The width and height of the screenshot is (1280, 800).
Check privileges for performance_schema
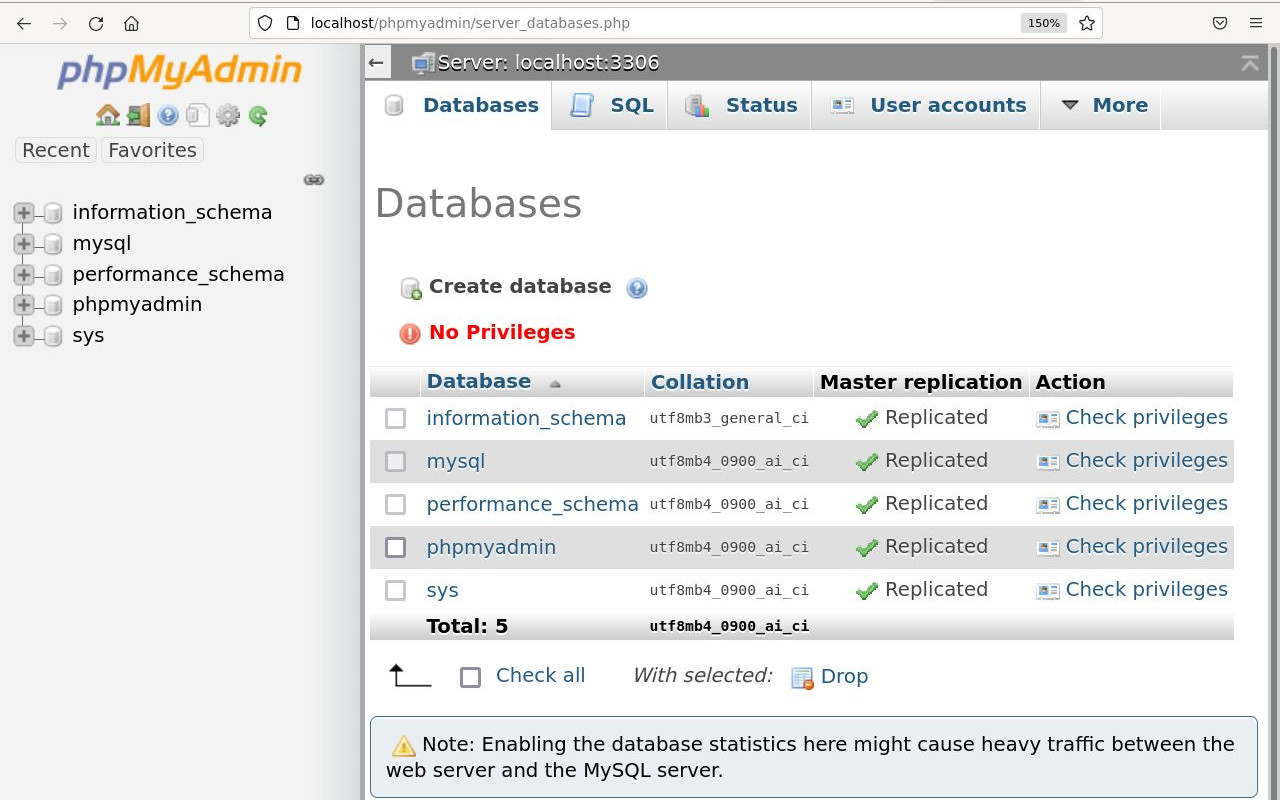(x=1132, y=504)
